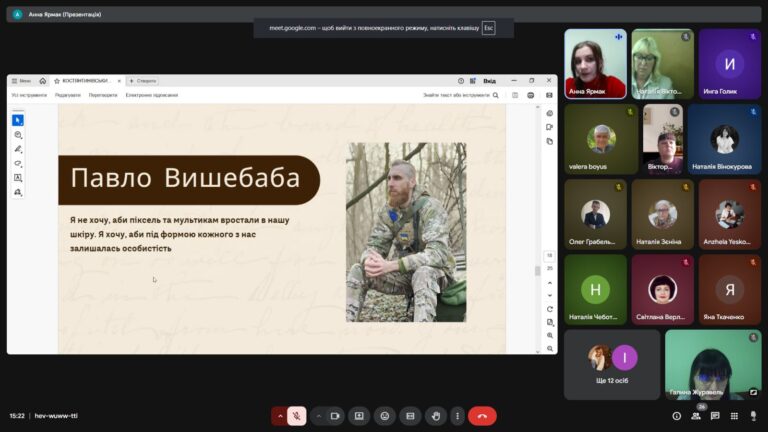The image size is (768, 432).
Task: Open the page display options icon
Action: click(550, 322)
